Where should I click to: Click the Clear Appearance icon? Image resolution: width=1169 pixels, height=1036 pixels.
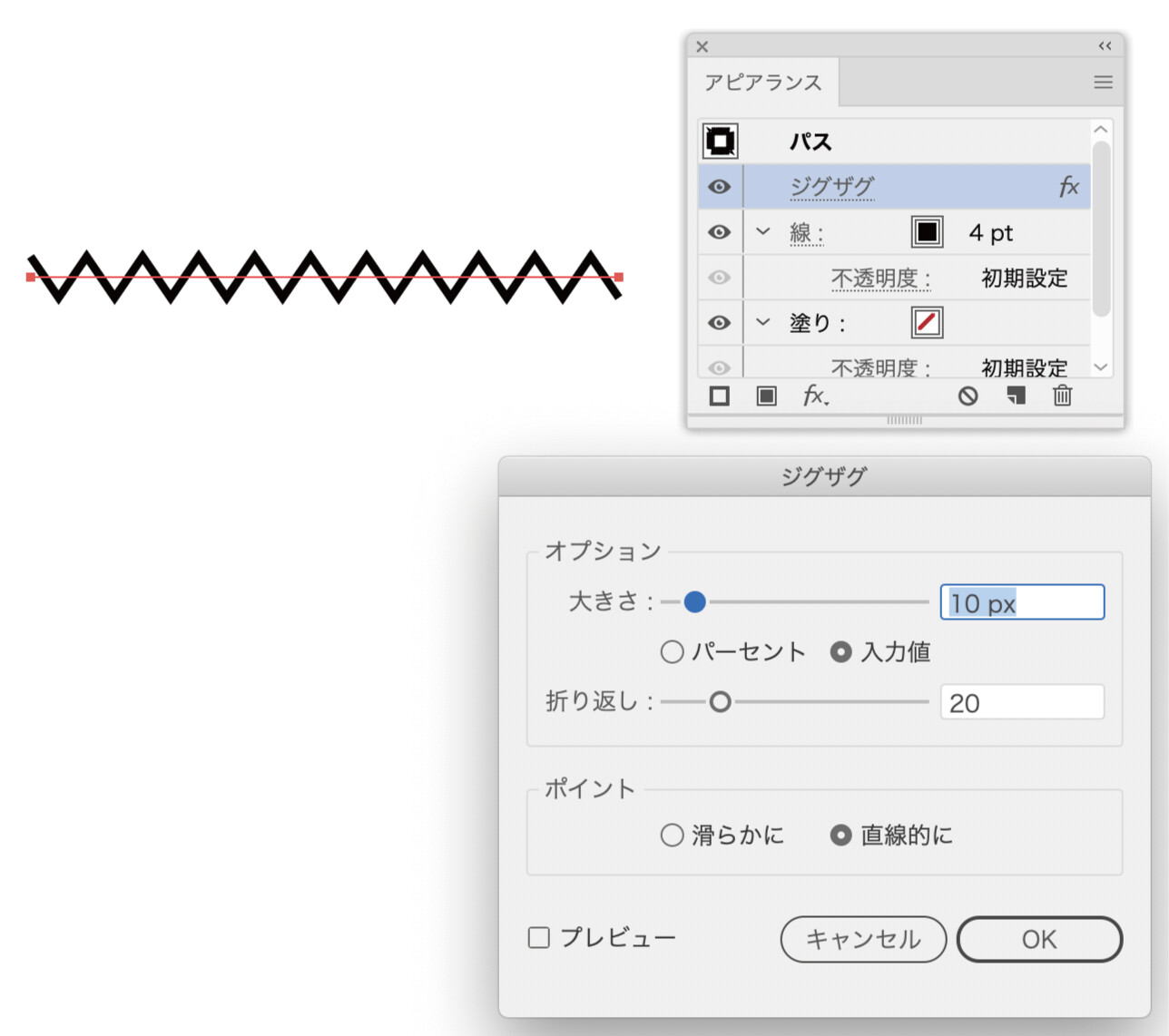(x=968, y=396)
